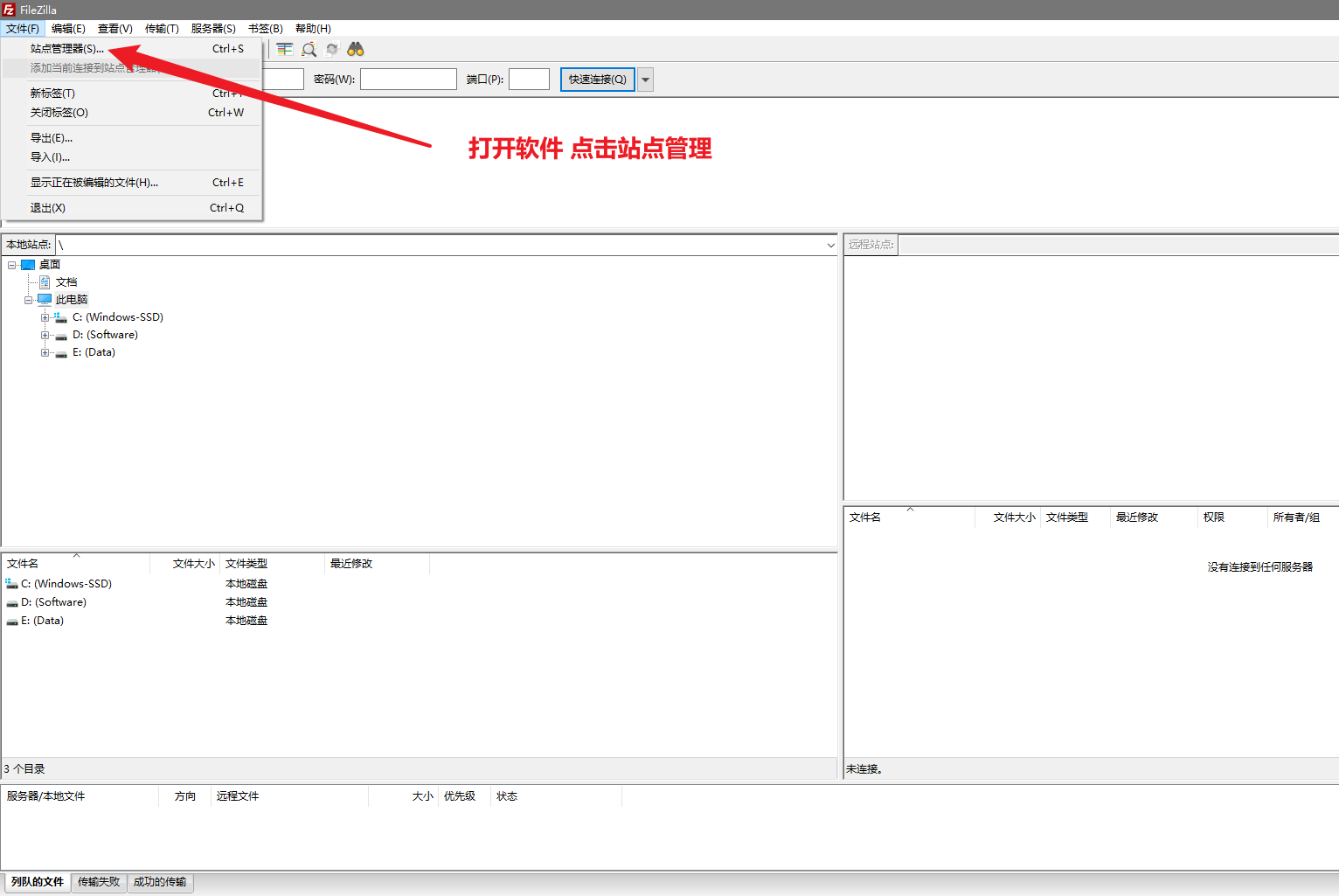This screenshot has height=896, width=1339.
Task: Collapse the 桌面 tree node
Action: (11, 265)
